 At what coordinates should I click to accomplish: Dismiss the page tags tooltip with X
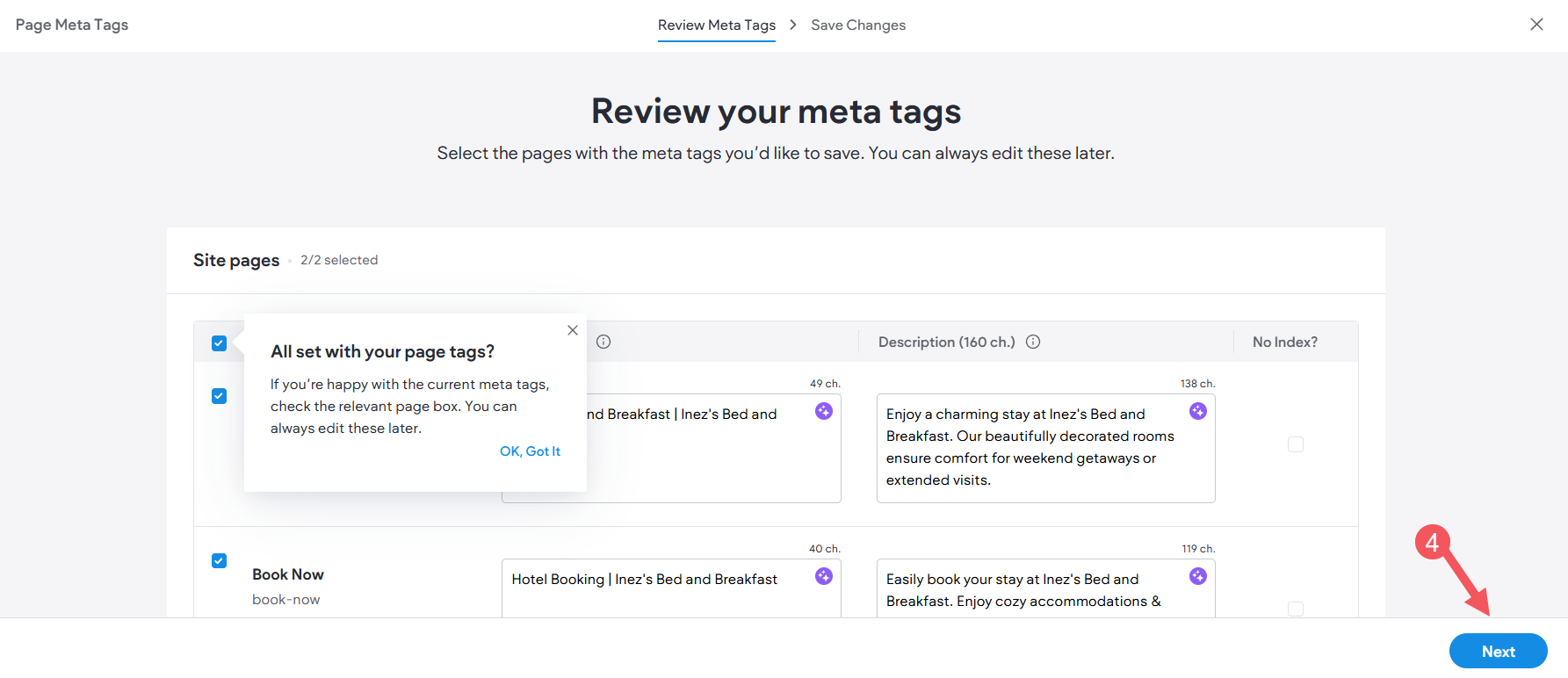(x=572, y=330)
